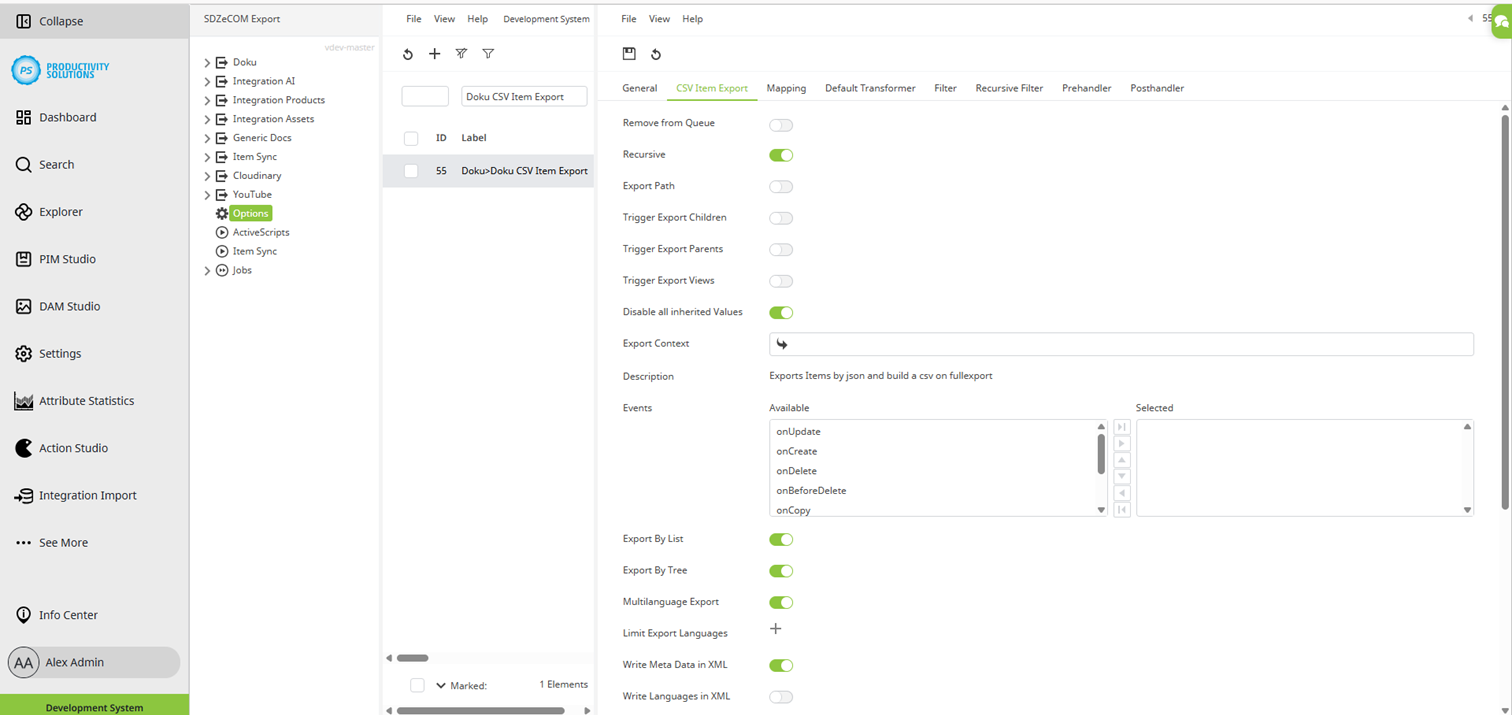
Task: Open the Posthandler tab
Action: click(1157, 88)
